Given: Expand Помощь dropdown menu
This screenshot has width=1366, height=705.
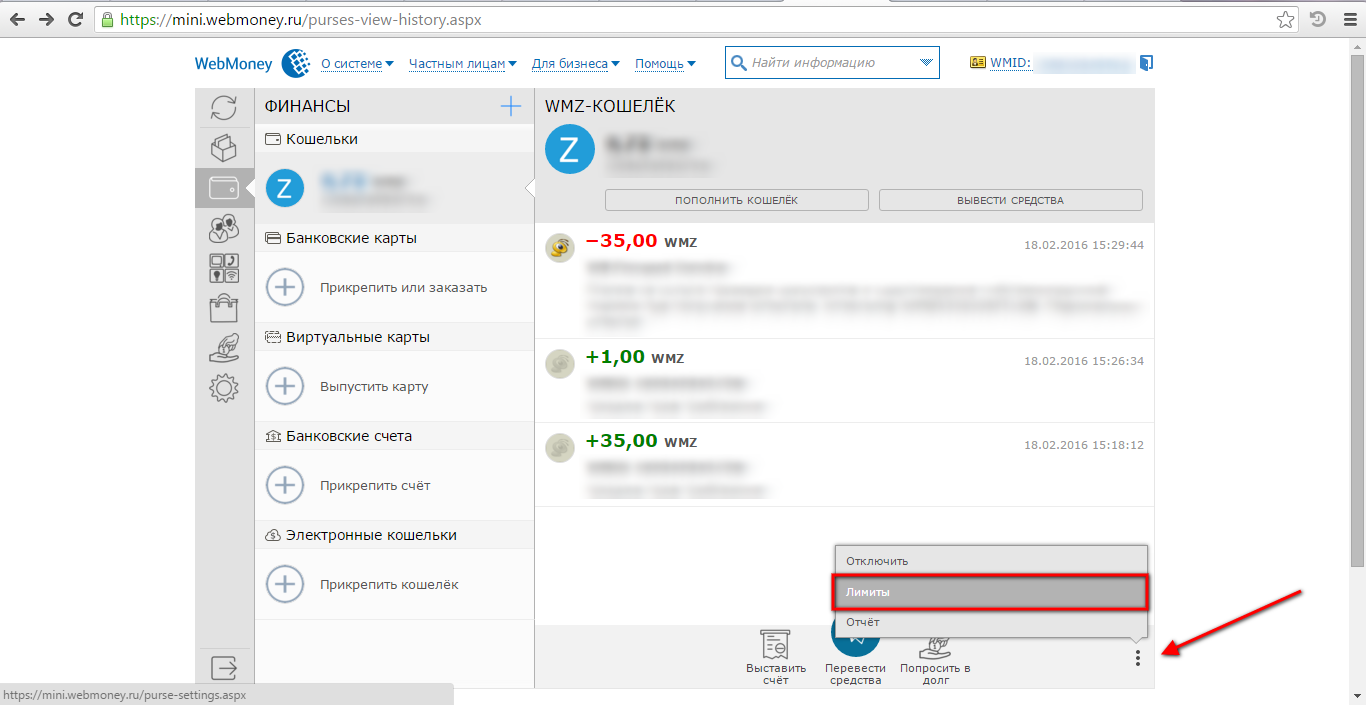Looking at the screenshot, I should click(x=665, y=64).
